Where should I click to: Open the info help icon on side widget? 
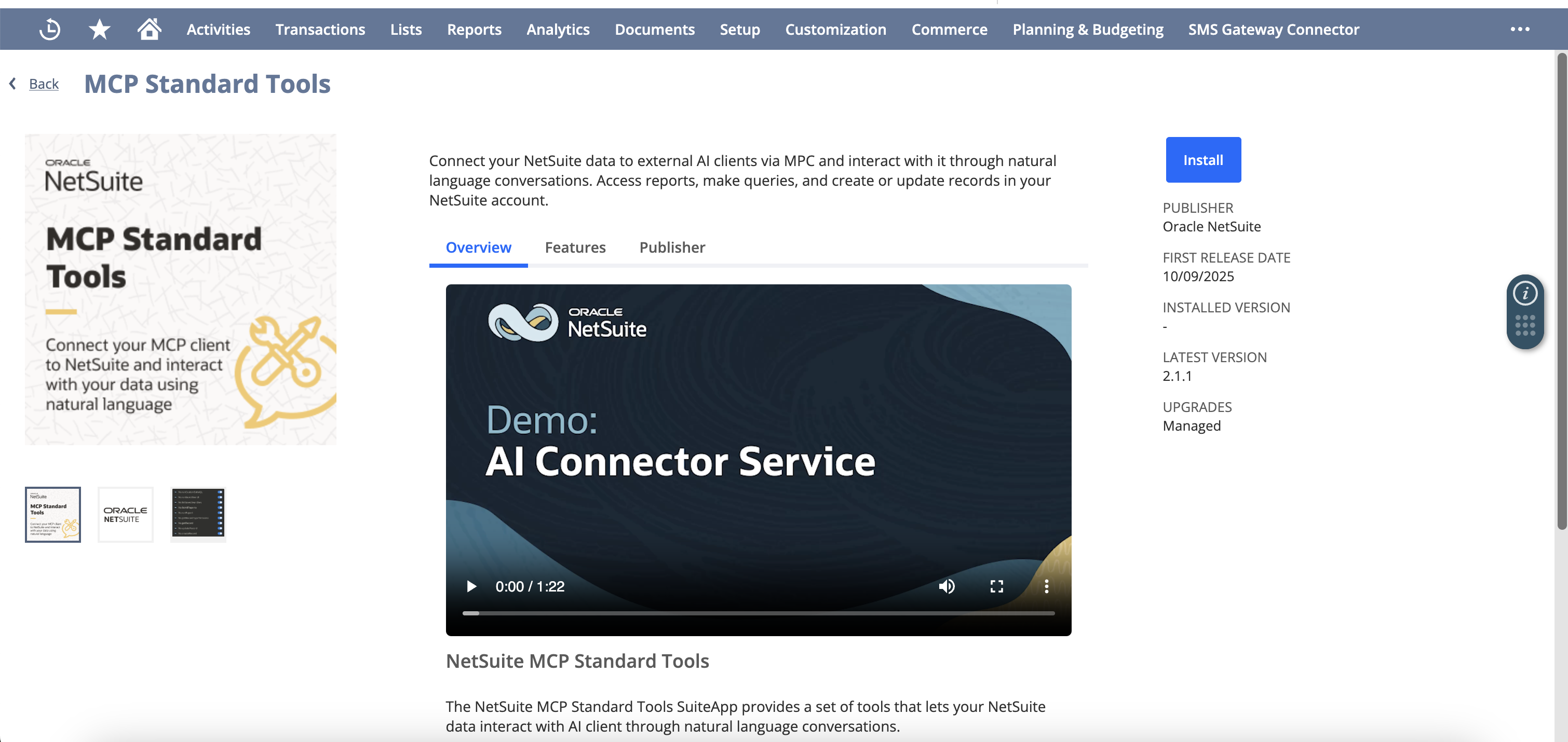click(x=1525, y=294)
